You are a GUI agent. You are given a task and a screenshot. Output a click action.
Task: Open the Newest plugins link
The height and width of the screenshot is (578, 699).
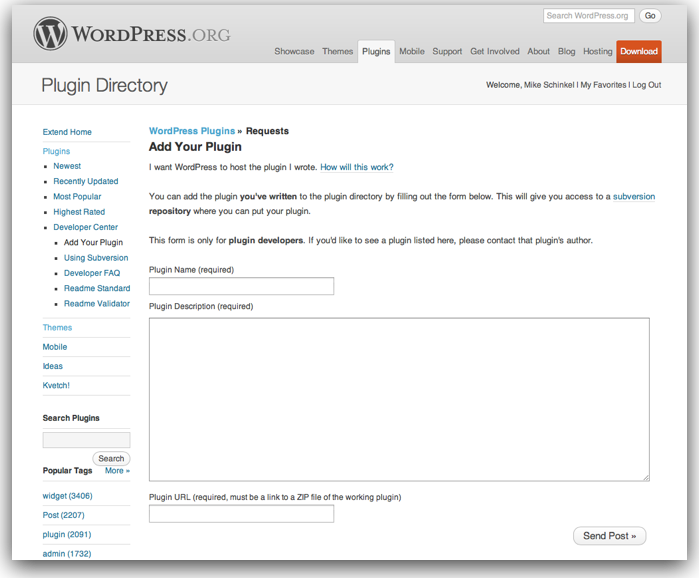coord(67,166)
